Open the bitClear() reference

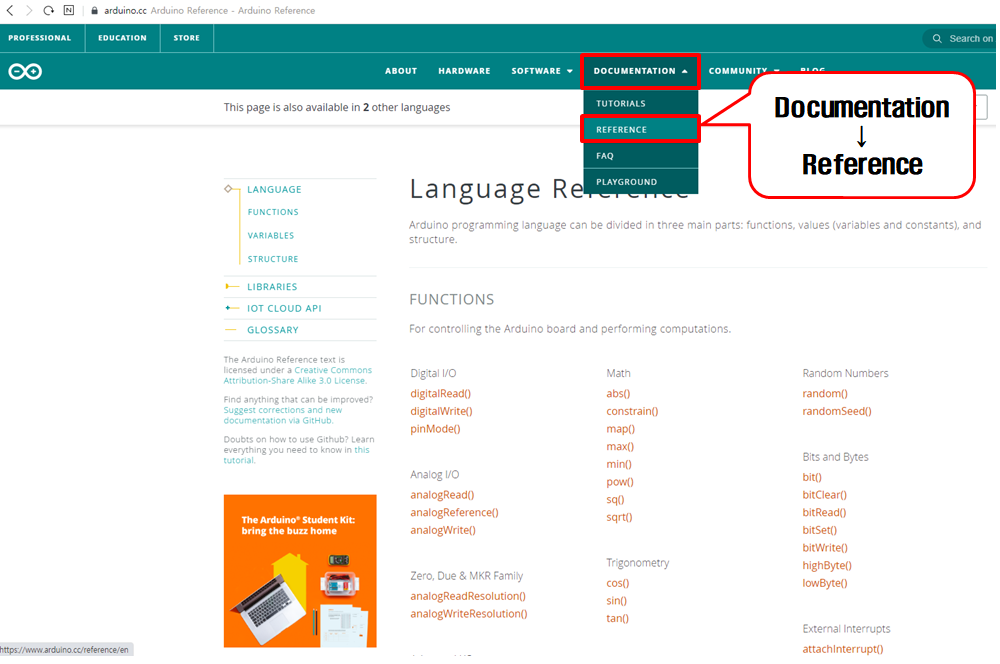[x=825, y=495]
